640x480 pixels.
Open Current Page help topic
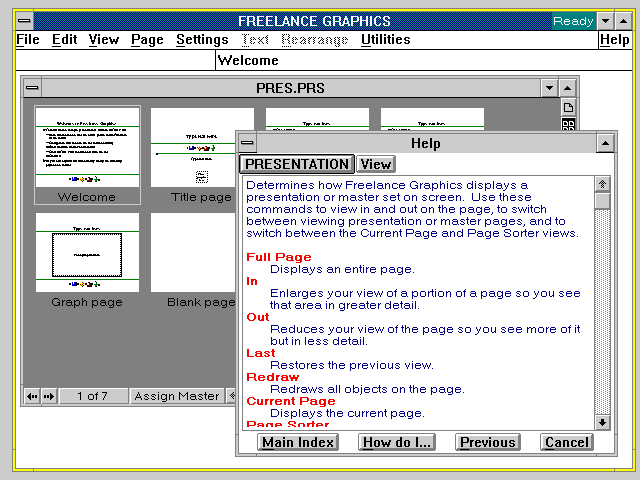coord(291,401)
